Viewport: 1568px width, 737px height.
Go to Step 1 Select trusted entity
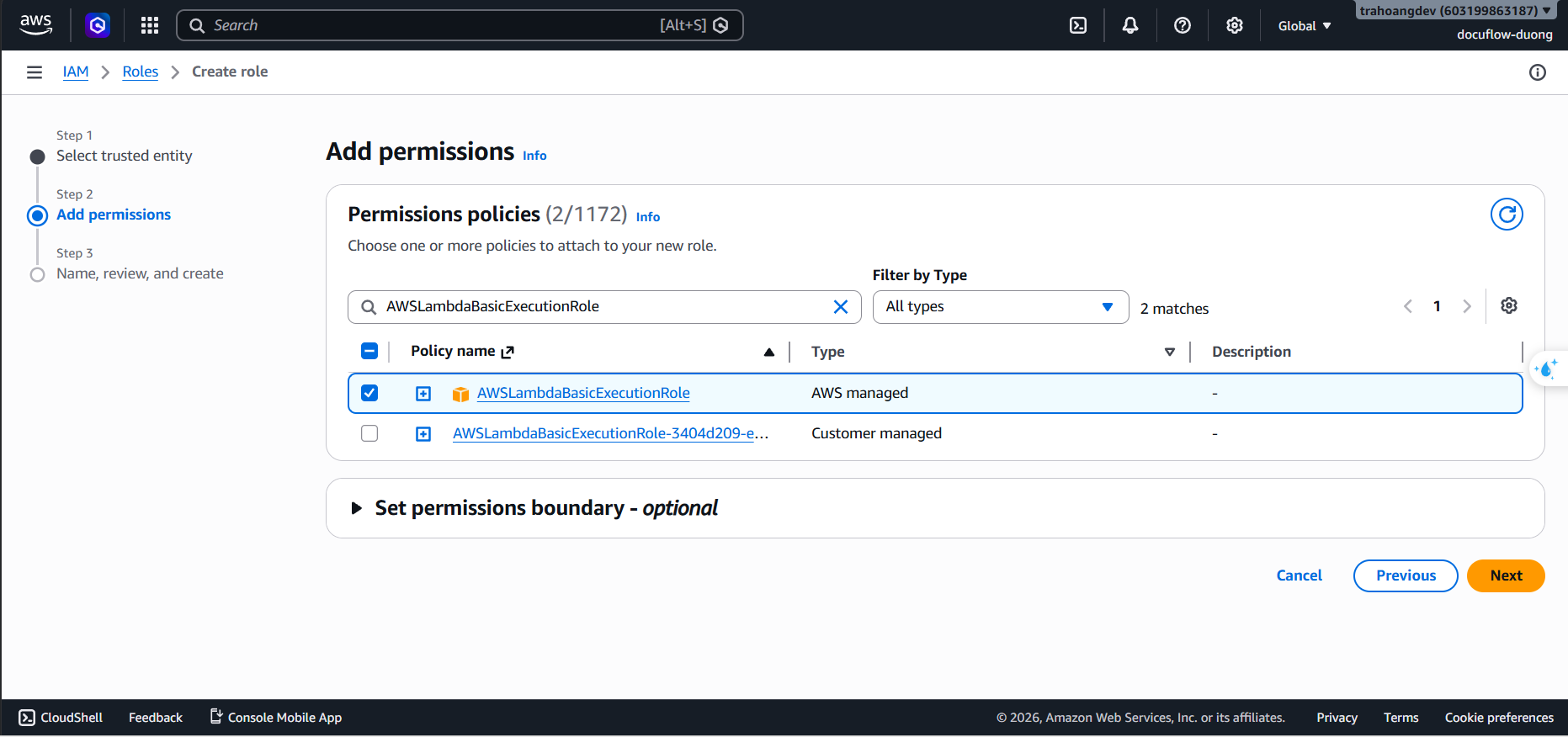pos(125,156)
